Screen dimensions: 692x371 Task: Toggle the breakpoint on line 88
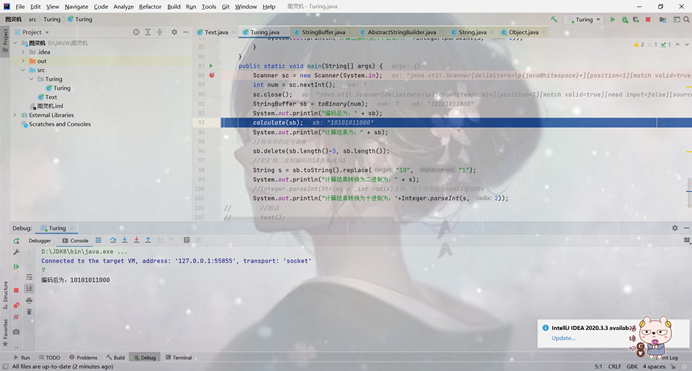click(x=212, y=75)
